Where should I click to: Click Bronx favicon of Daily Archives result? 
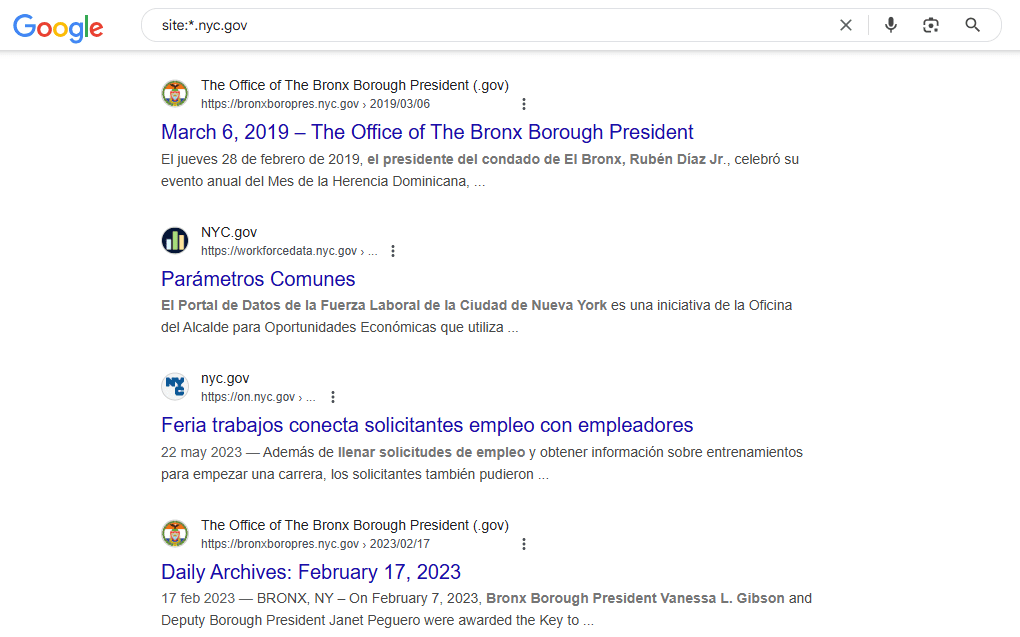[x=175, y=534]
